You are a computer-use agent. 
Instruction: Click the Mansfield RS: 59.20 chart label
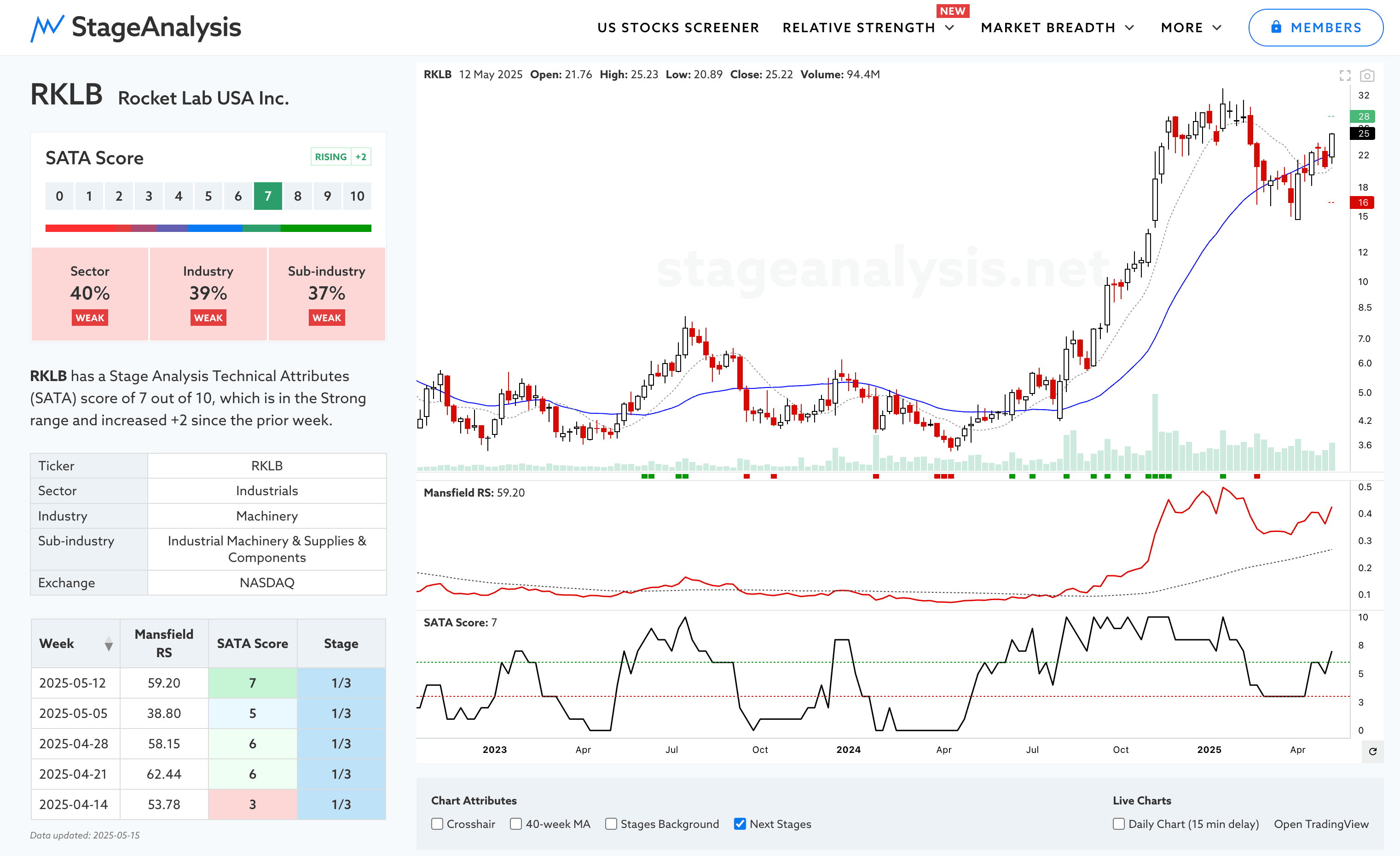[x=474, y=493]
